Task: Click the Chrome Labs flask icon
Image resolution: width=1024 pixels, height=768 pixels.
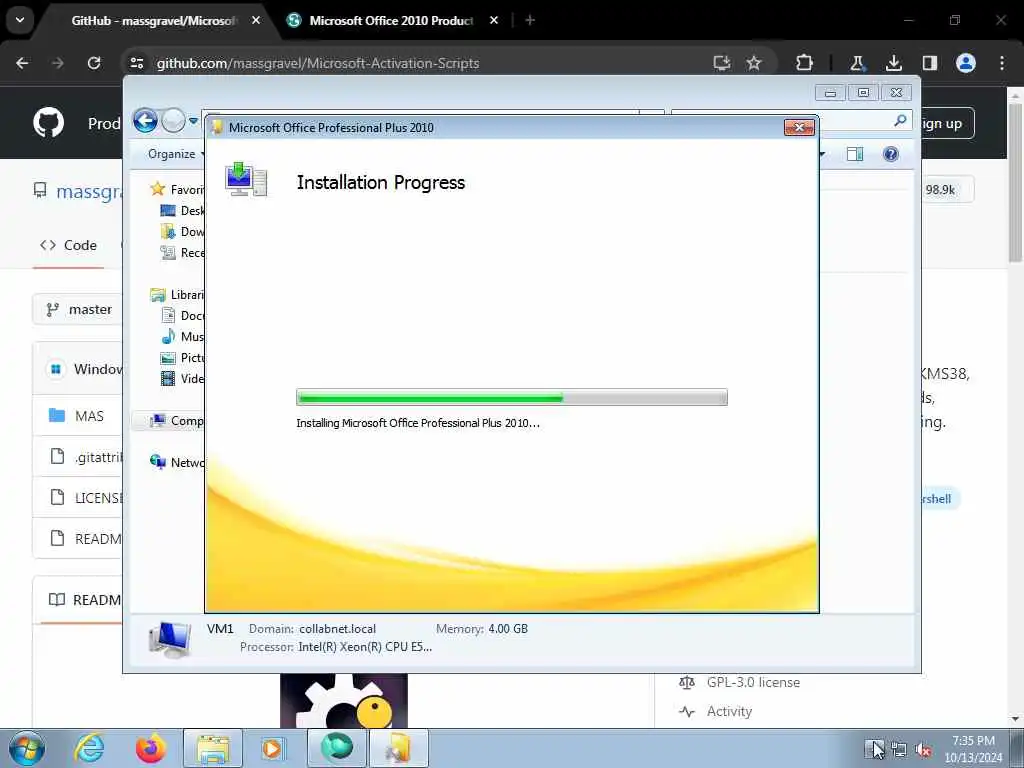Action: (857, 63)
